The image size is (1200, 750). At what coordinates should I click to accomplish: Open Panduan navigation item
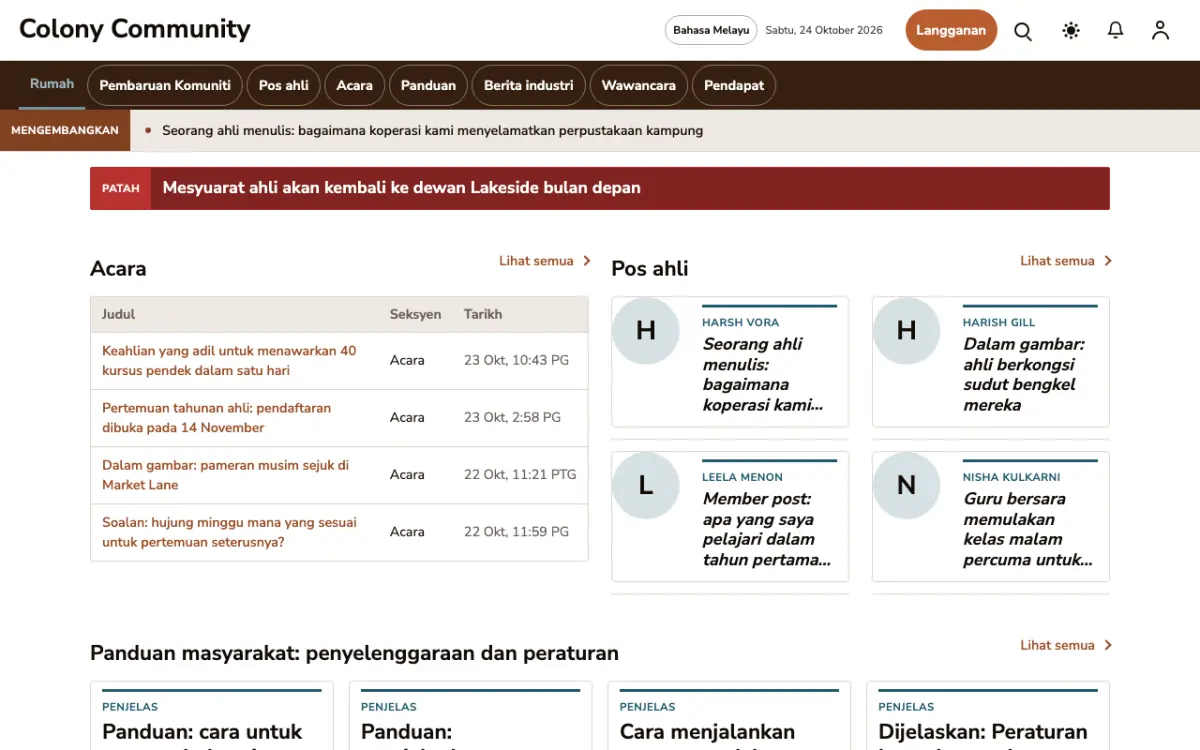tap(428, 85)
